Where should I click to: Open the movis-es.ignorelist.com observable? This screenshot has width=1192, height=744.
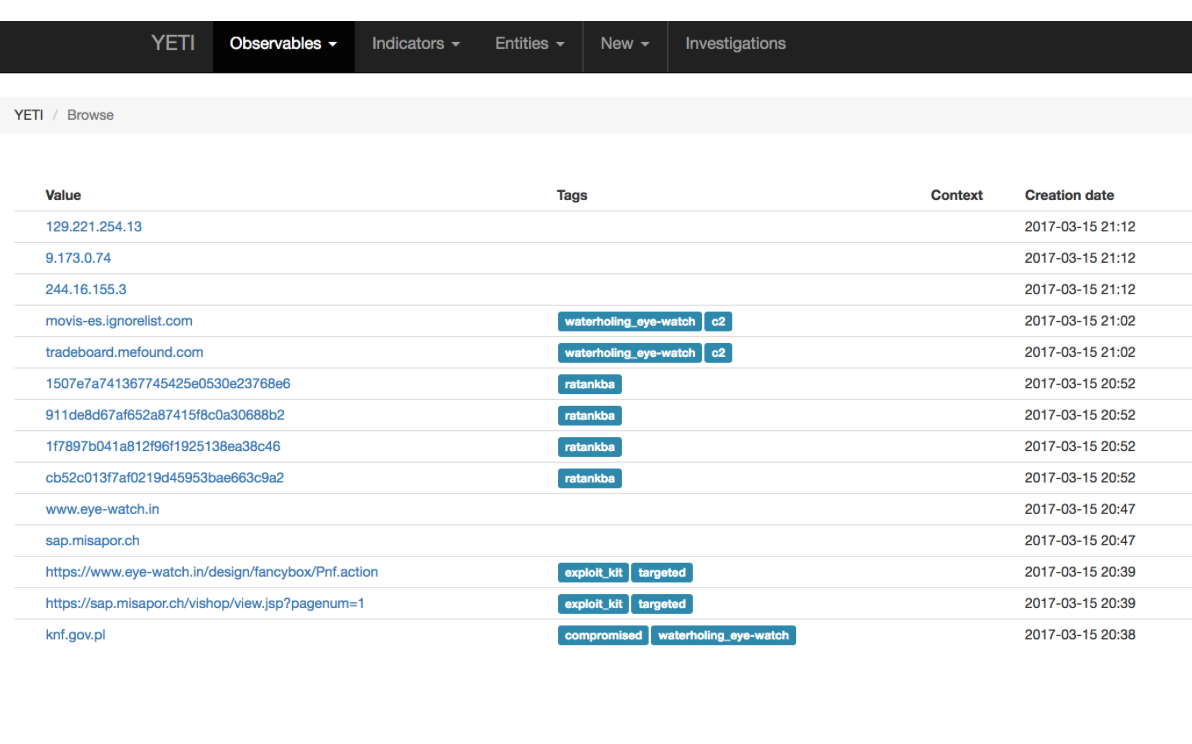(119, 321)
